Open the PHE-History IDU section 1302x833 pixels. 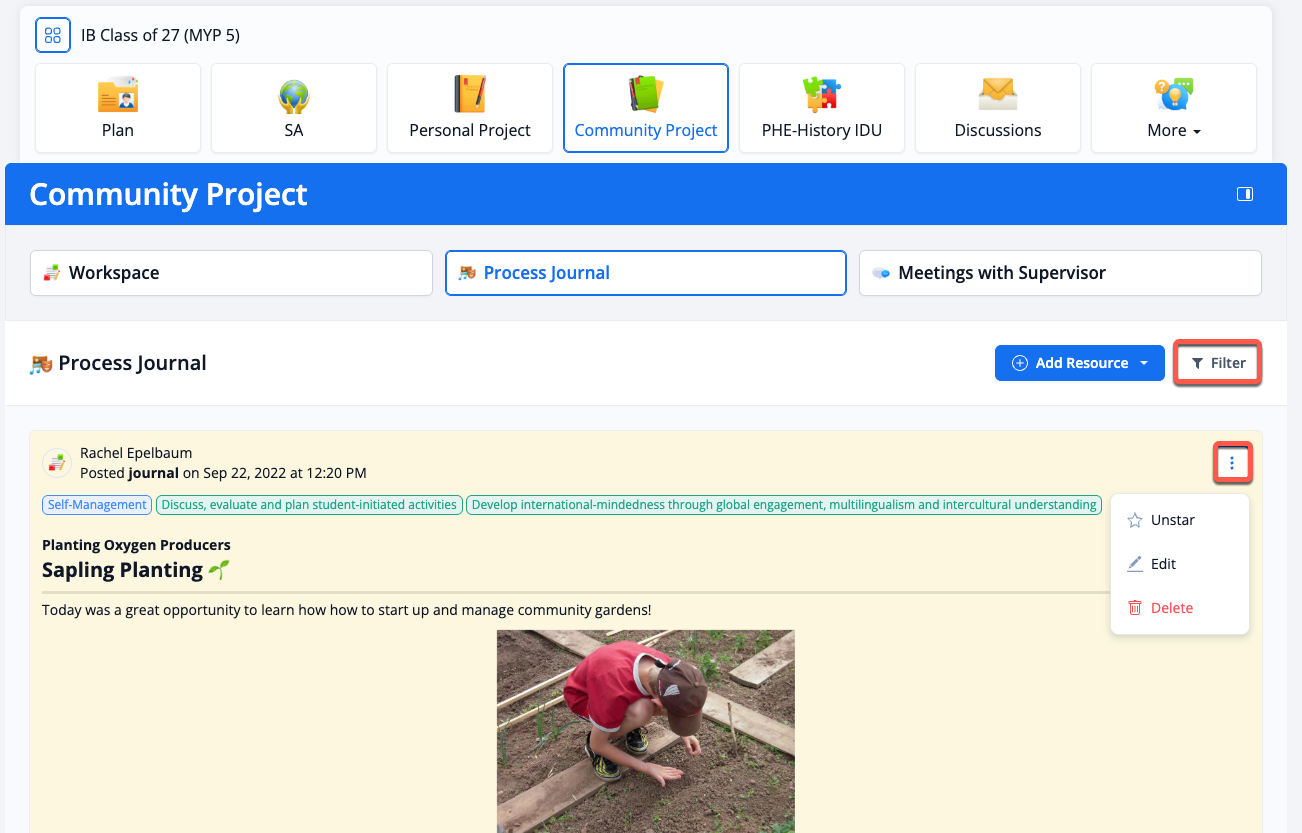(822, 108)
